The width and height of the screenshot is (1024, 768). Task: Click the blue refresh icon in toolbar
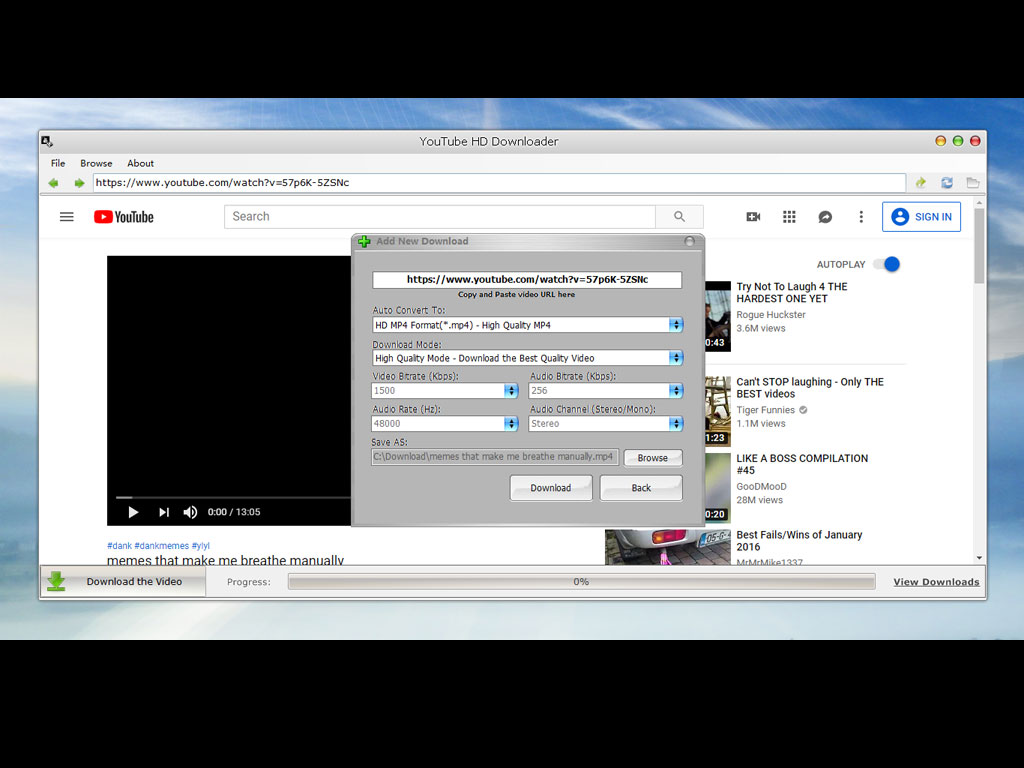coord(947,183)
